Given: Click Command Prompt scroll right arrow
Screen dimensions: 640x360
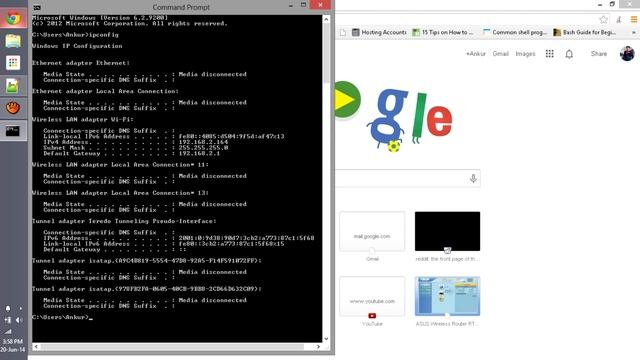Looking at the screenshot, I should tap(318, 347).
